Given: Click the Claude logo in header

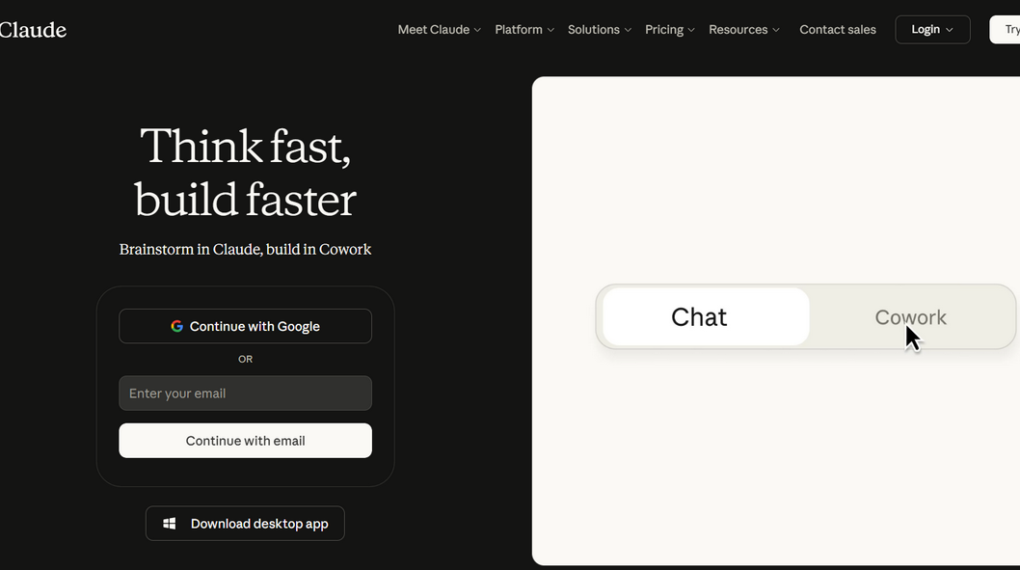Looking at the screenshot, I should coord(33,30).
